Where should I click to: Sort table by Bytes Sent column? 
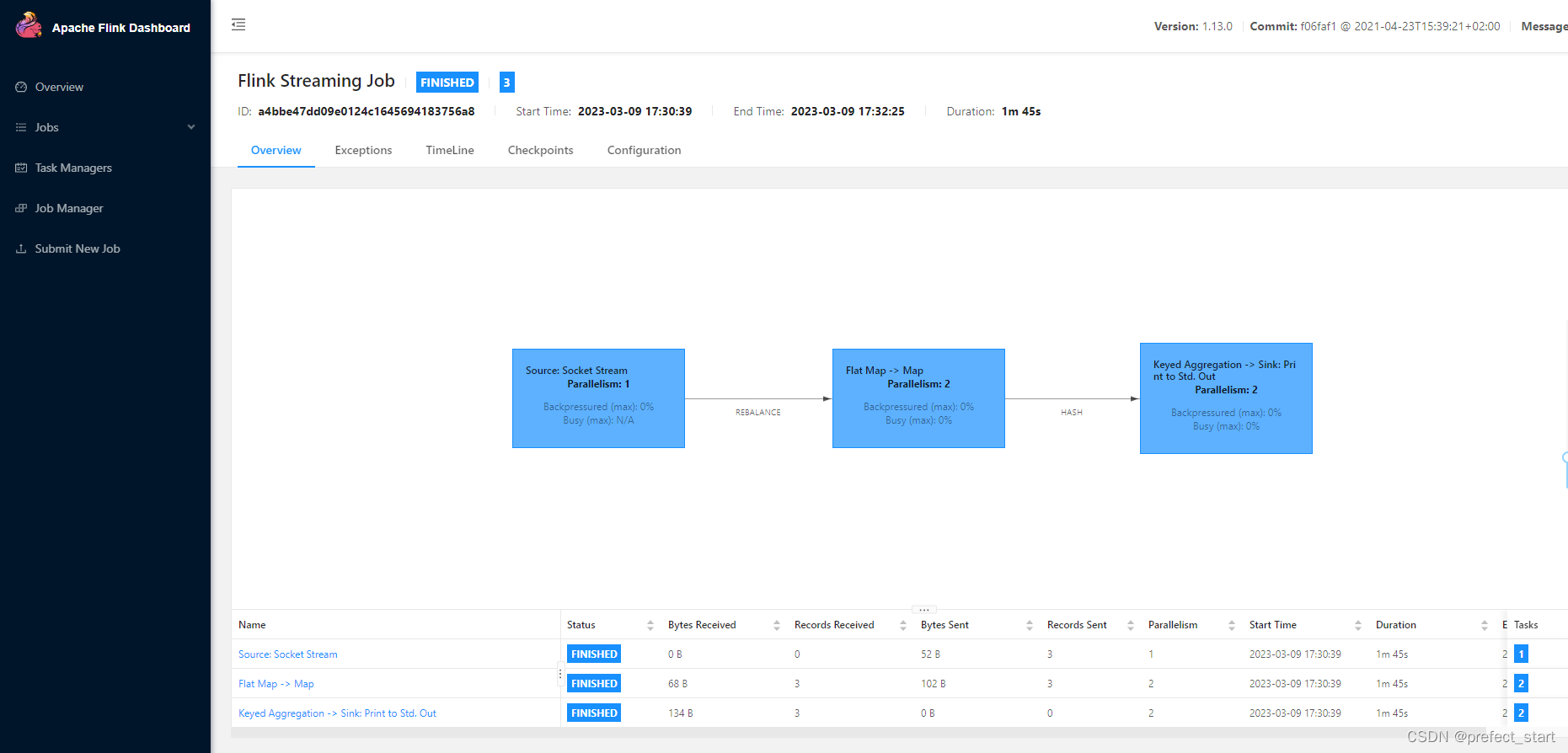pyautogui.click(x=1030, y=625)
